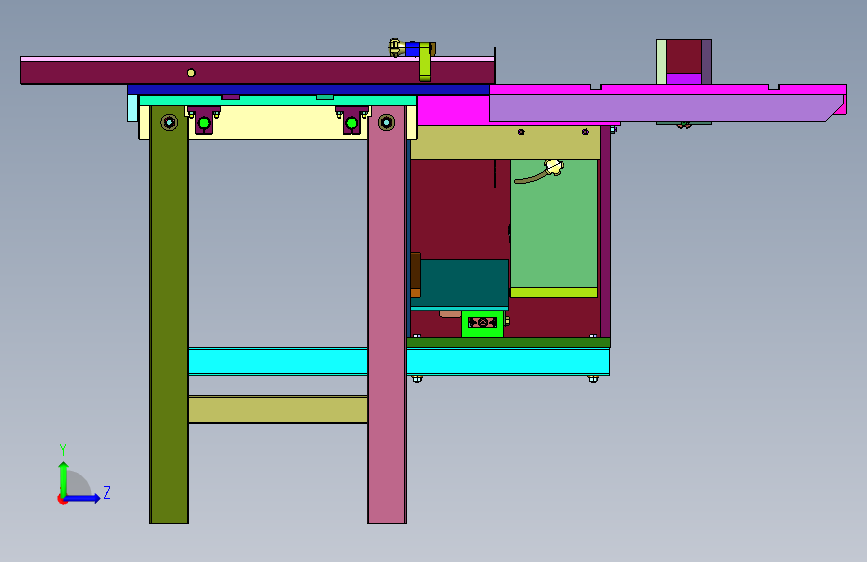Select the bright green block under the teal box
This screenshot has height=562, width=867.
point(483,324)
